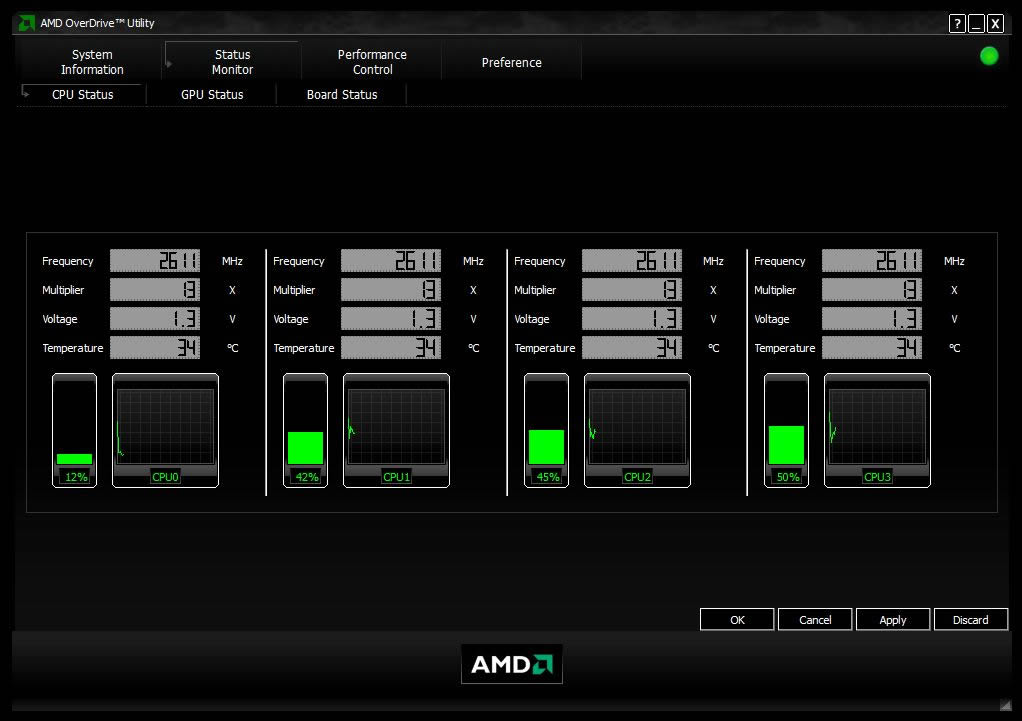Screen dimensions: 1022x721
Task: Click the CPU1 42% usage bar
Action: coord(306,430)
